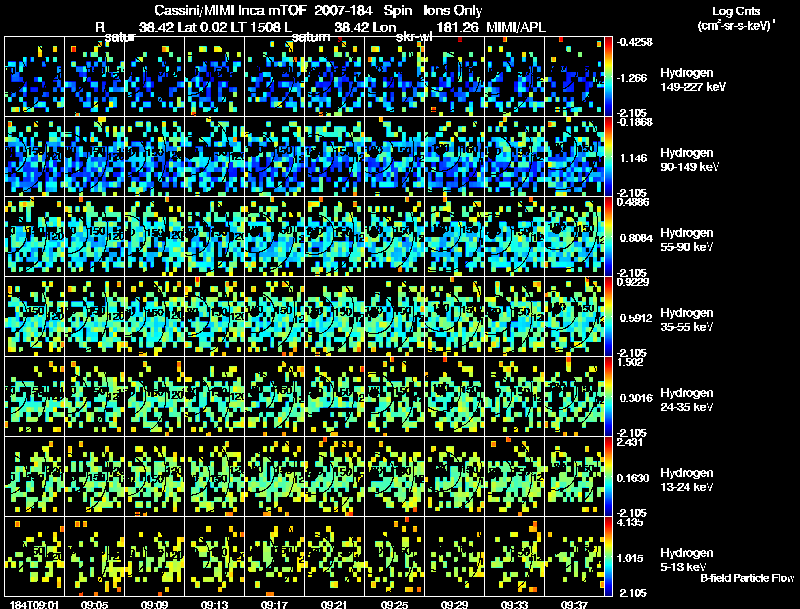The width and height of the screenshot is (800, 609).
Task: Click the 09:25 time axis label
Action: tap(394, 604)
